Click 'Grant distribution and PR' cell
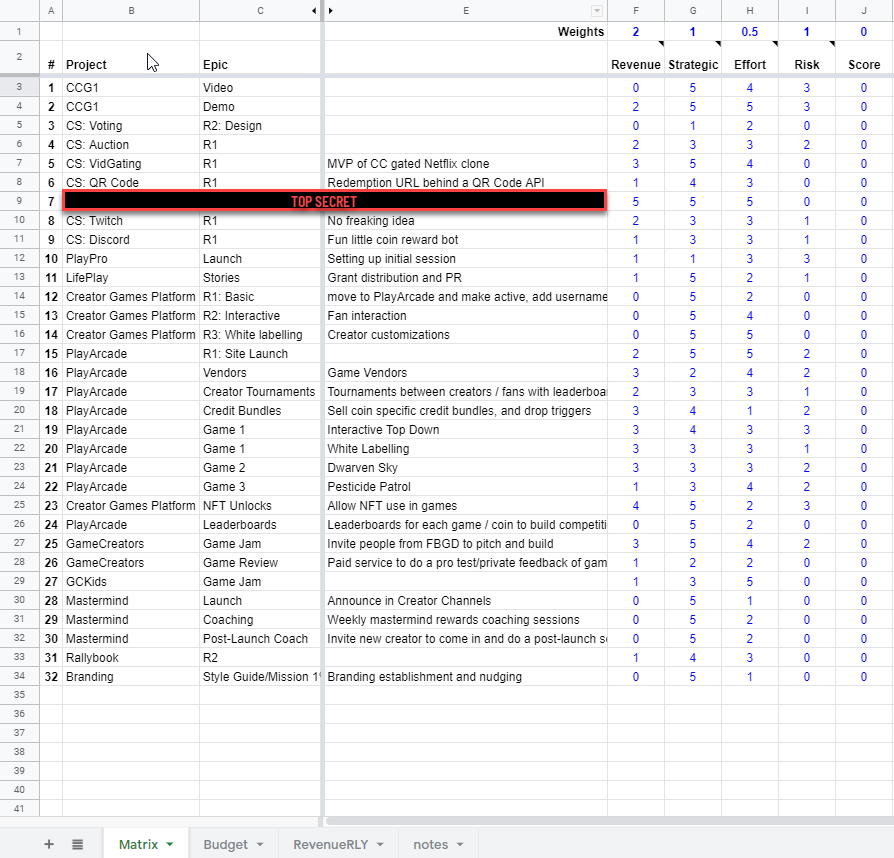This screenshot has width=894, height=858. (x=466, y=278)
